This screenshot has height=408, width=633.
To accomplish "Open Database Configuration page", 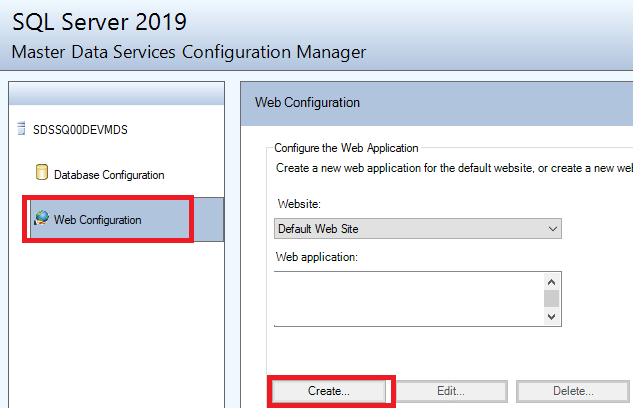I will point(109,175).
